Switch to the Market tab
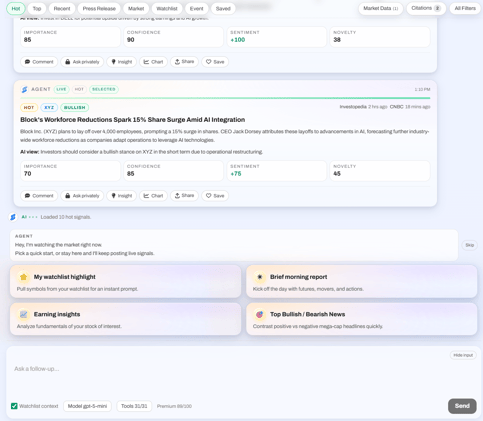 [136, 8]
